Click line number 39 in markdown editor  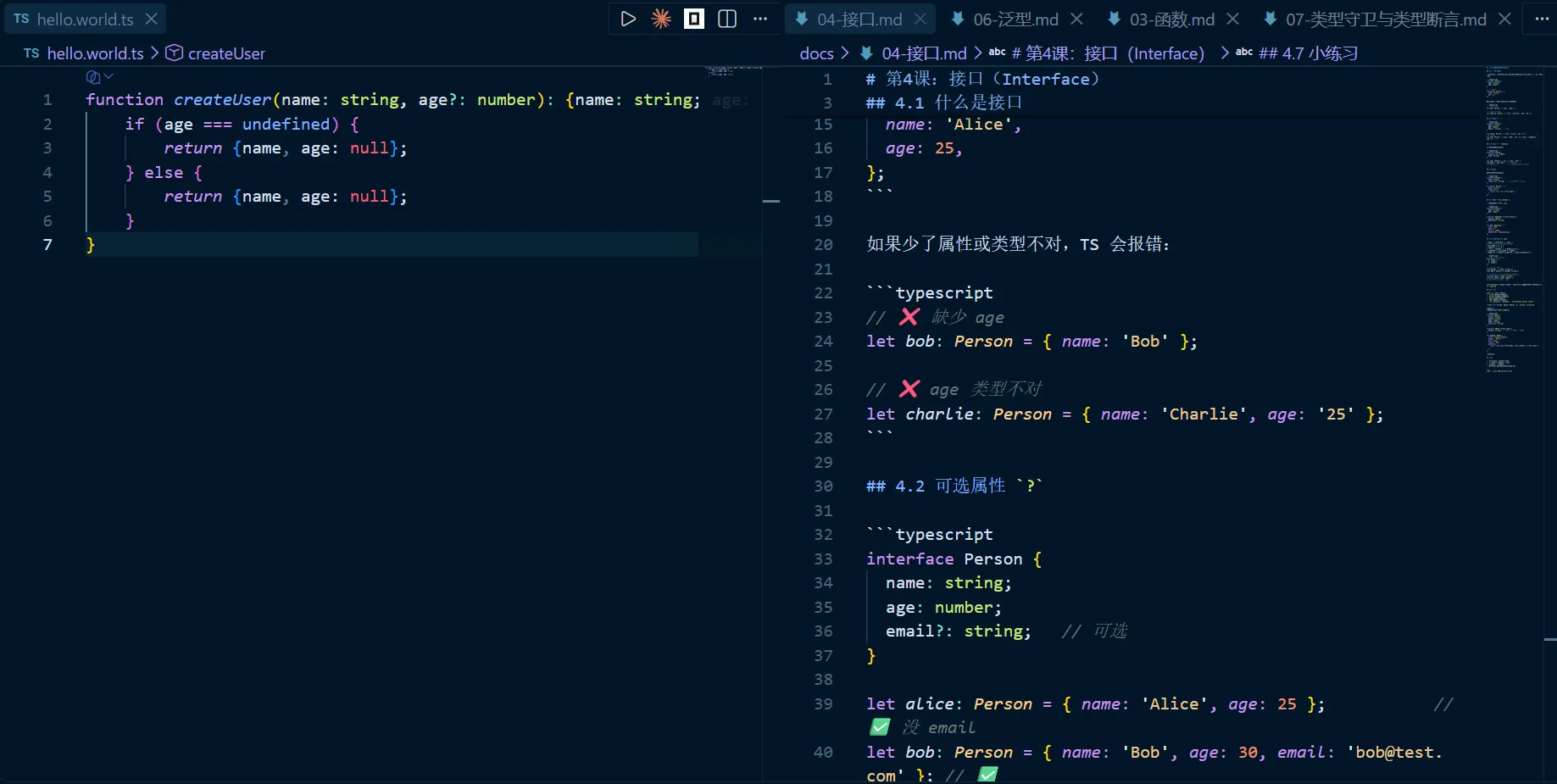(823, 704)
